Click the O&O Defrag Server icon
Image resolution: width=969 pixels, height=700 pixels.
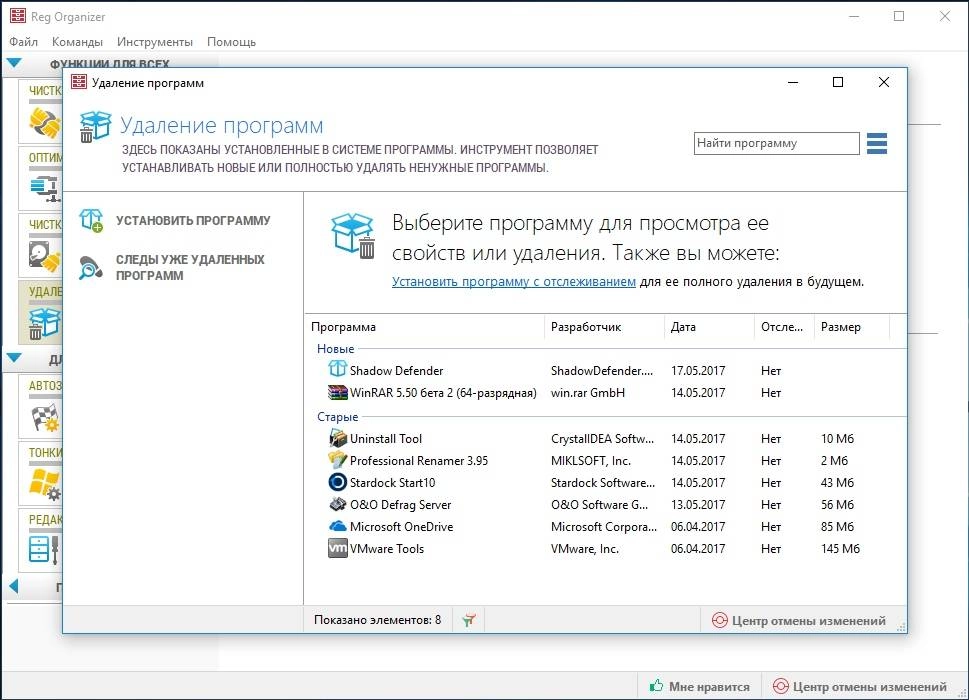tap(337, 504)
